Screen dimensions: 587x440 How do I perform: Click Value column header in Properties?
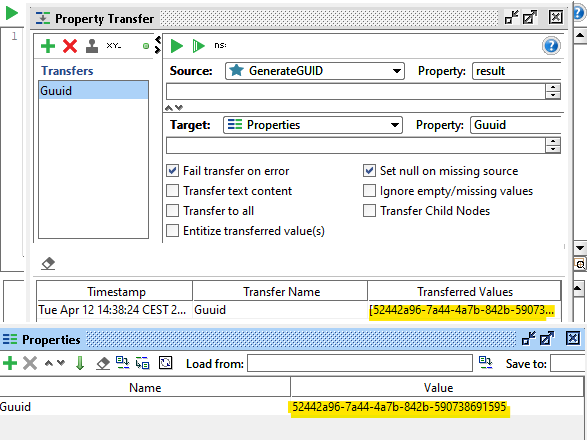(437, 388)
